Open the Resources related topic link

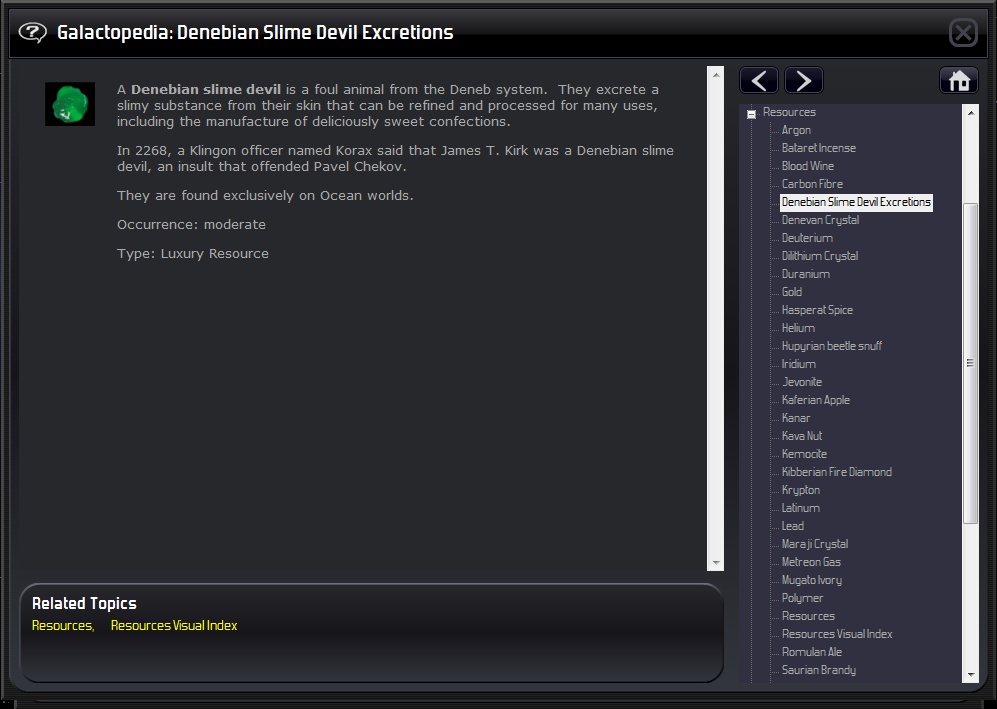pos(62,626)
